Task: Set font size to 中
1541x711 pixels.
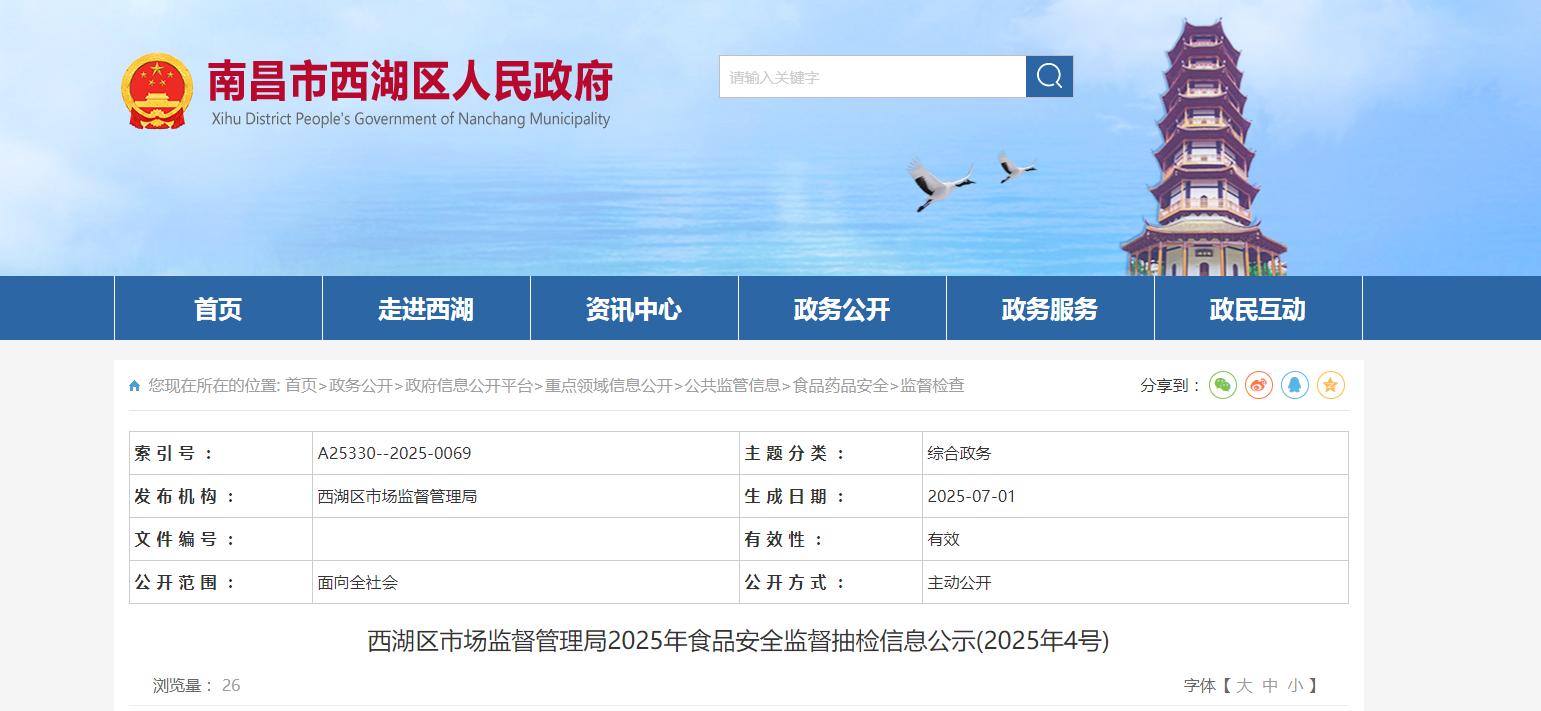Action: click(x=1270, y=686)
